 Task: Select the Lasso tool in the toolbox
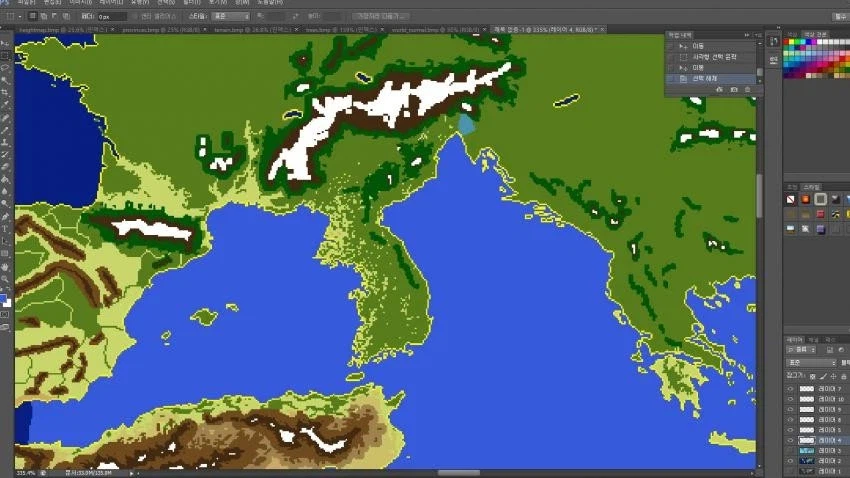(x=6, y=68)
